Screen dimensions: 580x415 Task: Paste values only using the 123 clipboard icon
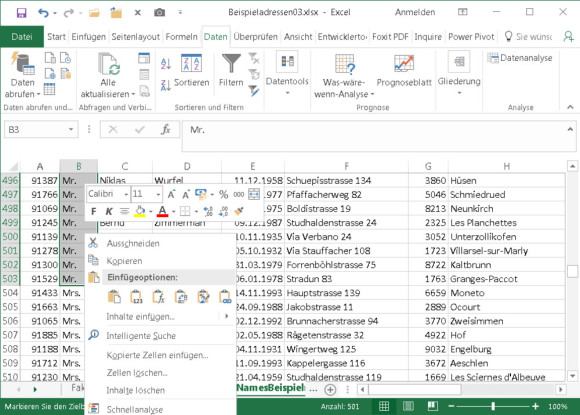[136, 297]
